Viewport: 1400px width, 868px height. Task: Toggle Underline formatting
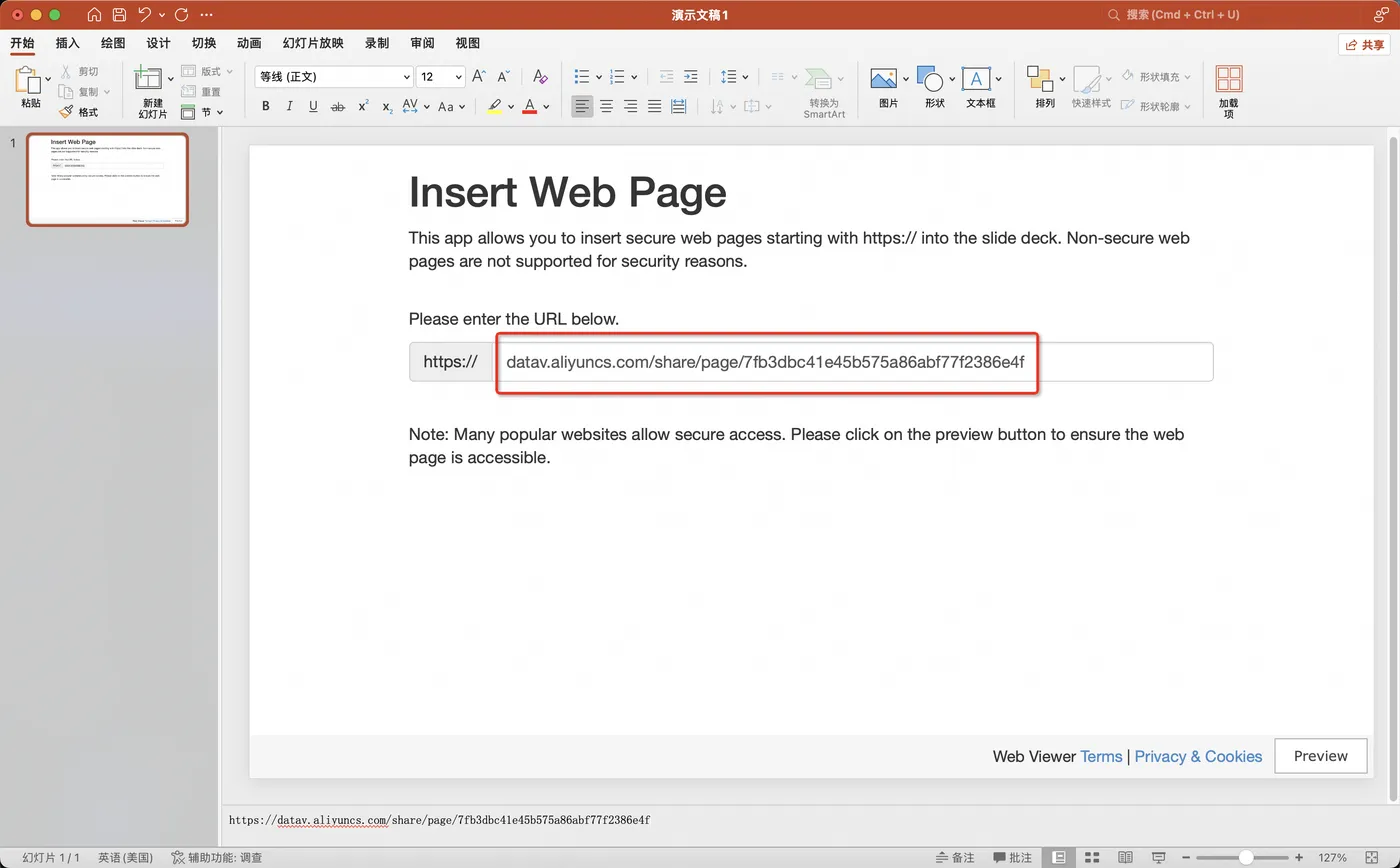tap(313, 106)
